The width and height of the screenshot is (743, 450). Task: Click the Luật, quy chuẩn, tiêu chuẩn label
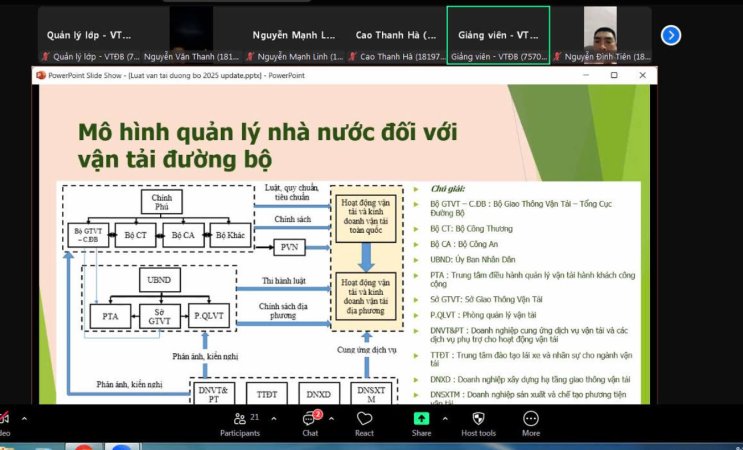292,192
